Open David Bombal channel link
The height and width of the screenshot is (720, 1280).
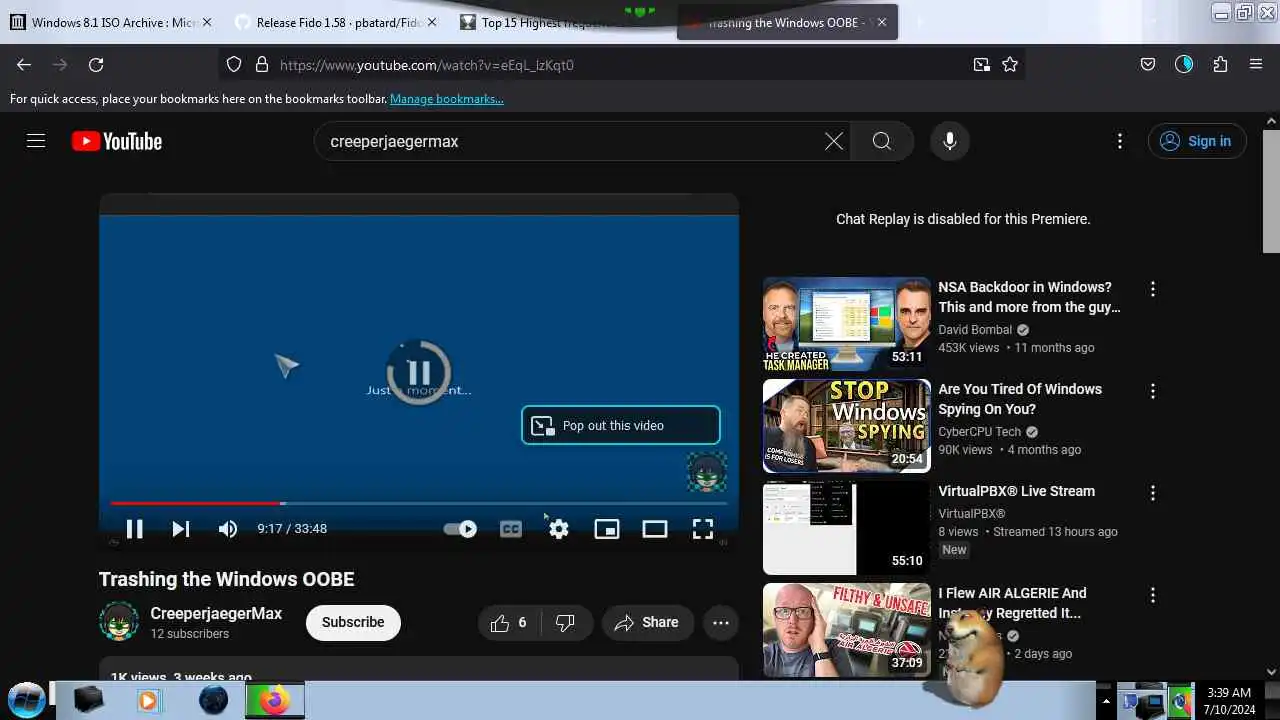[x=975, y=329]
